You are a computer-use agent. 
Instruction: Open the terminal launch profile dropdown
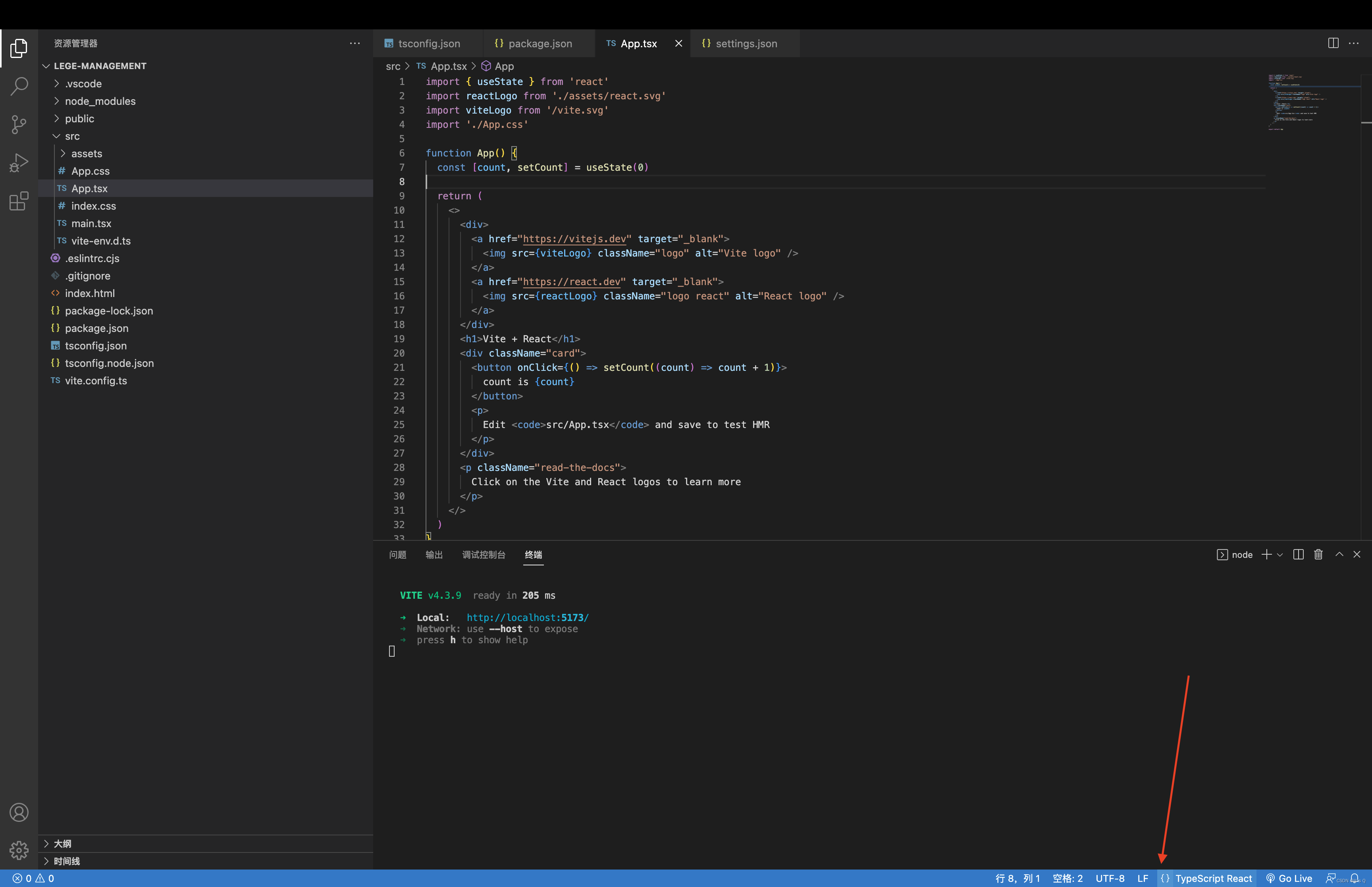[x=1280, y=555]
